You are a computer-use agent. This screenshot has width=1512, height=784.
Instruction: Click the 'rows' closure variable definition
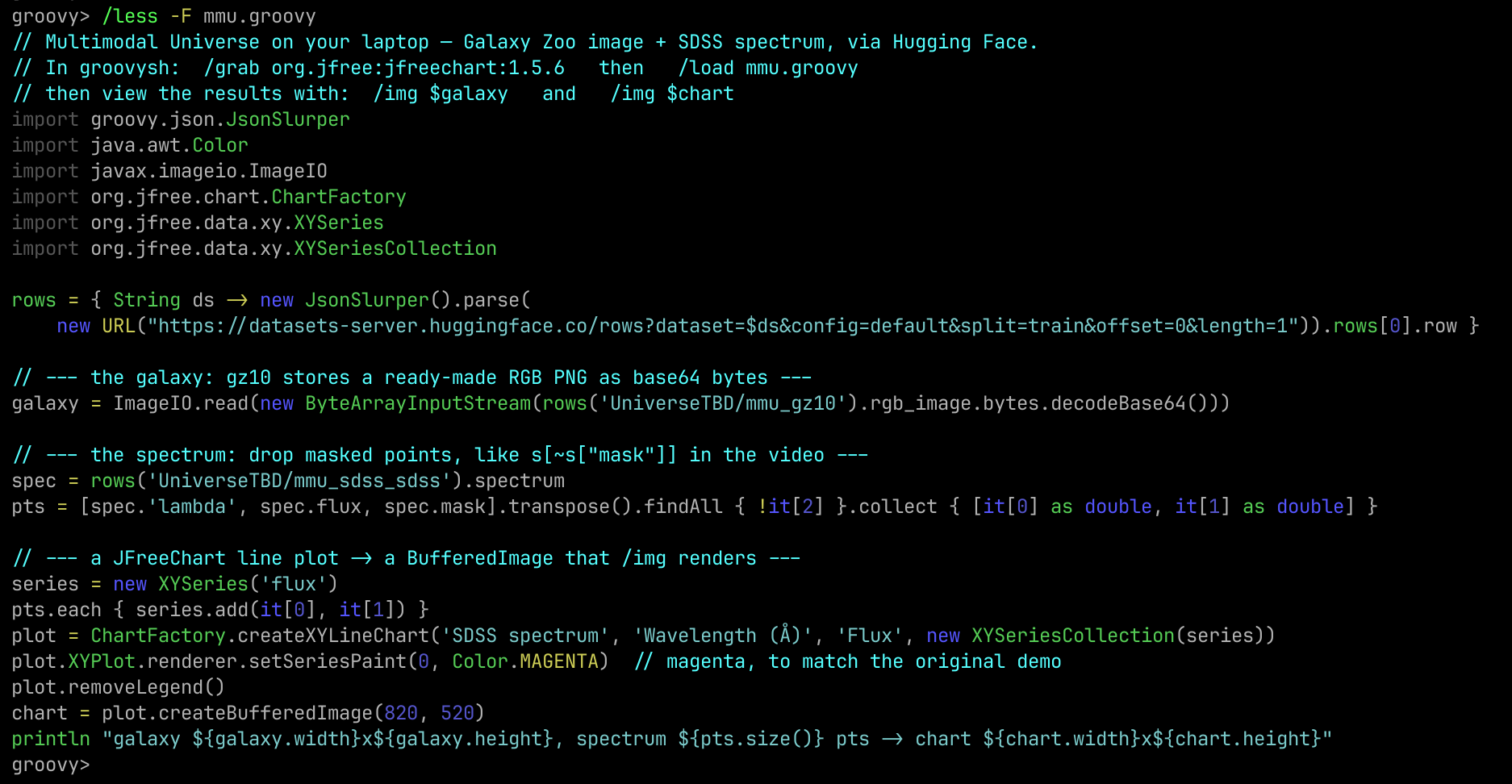pyautogui.click(x=34, y=300)
